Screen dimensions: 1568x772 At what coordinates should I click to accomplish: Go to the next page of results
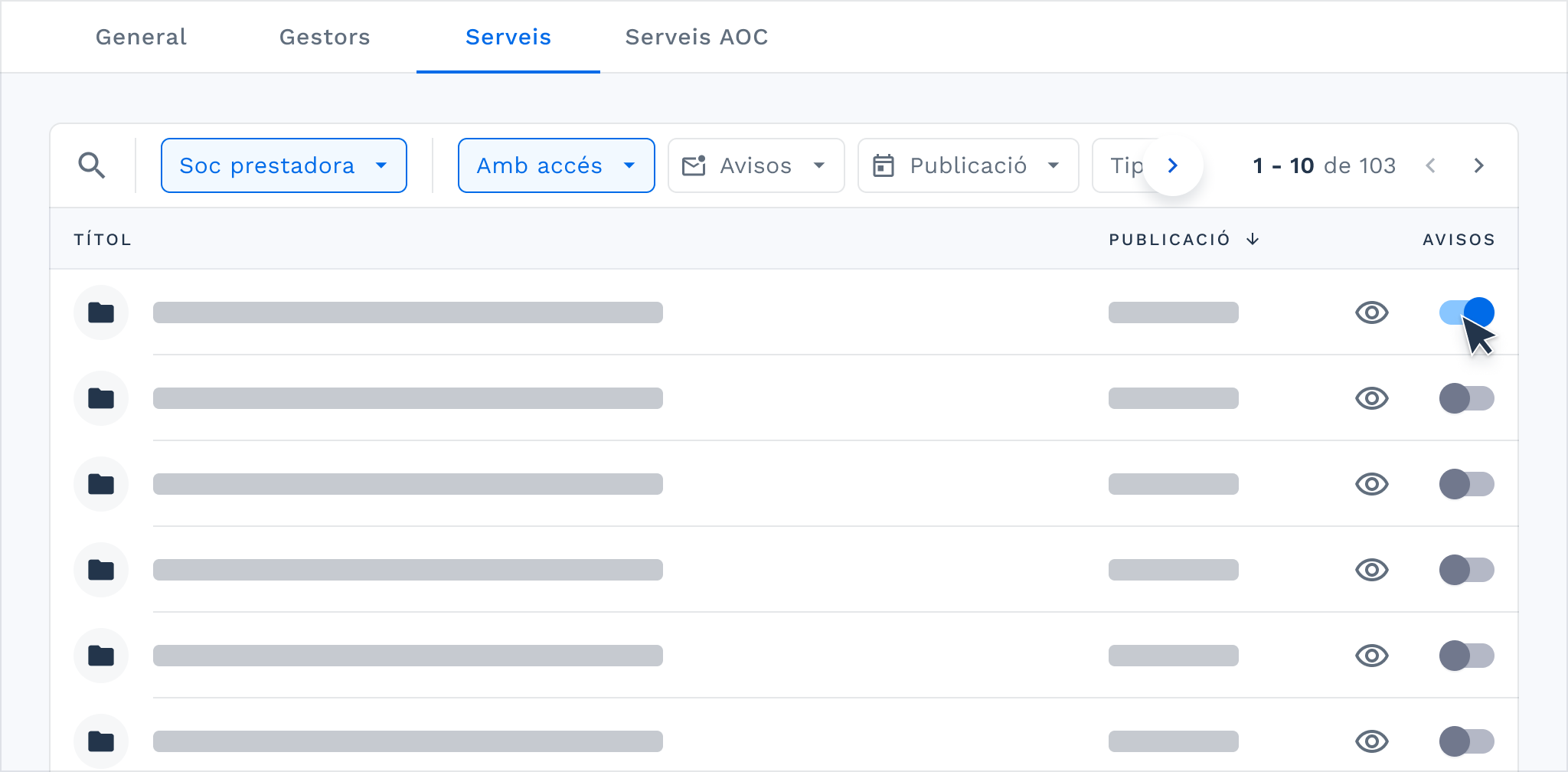(x=1479, y=165)
